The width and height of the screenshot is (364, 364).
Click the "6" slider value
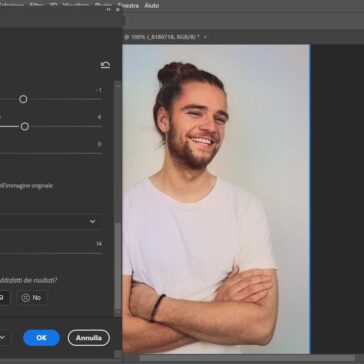click(x=99, y=117)
